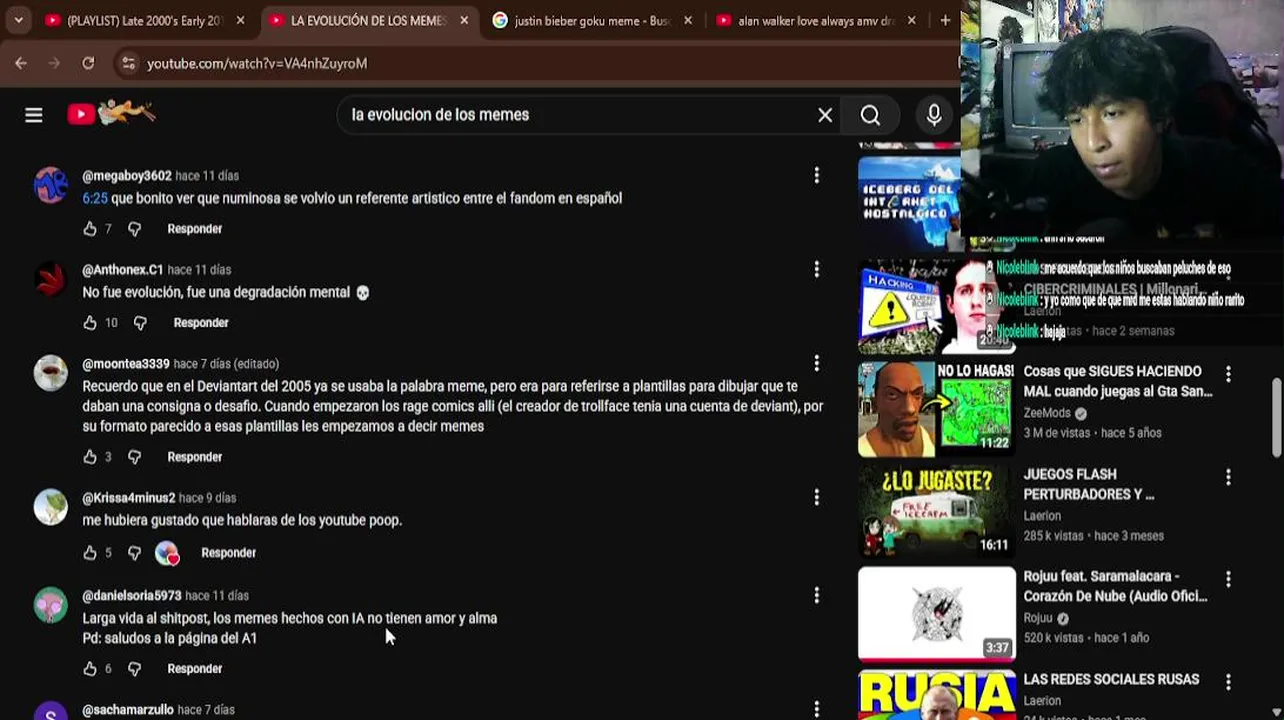Open @sachamarzullo channel handle

[128, 710]
